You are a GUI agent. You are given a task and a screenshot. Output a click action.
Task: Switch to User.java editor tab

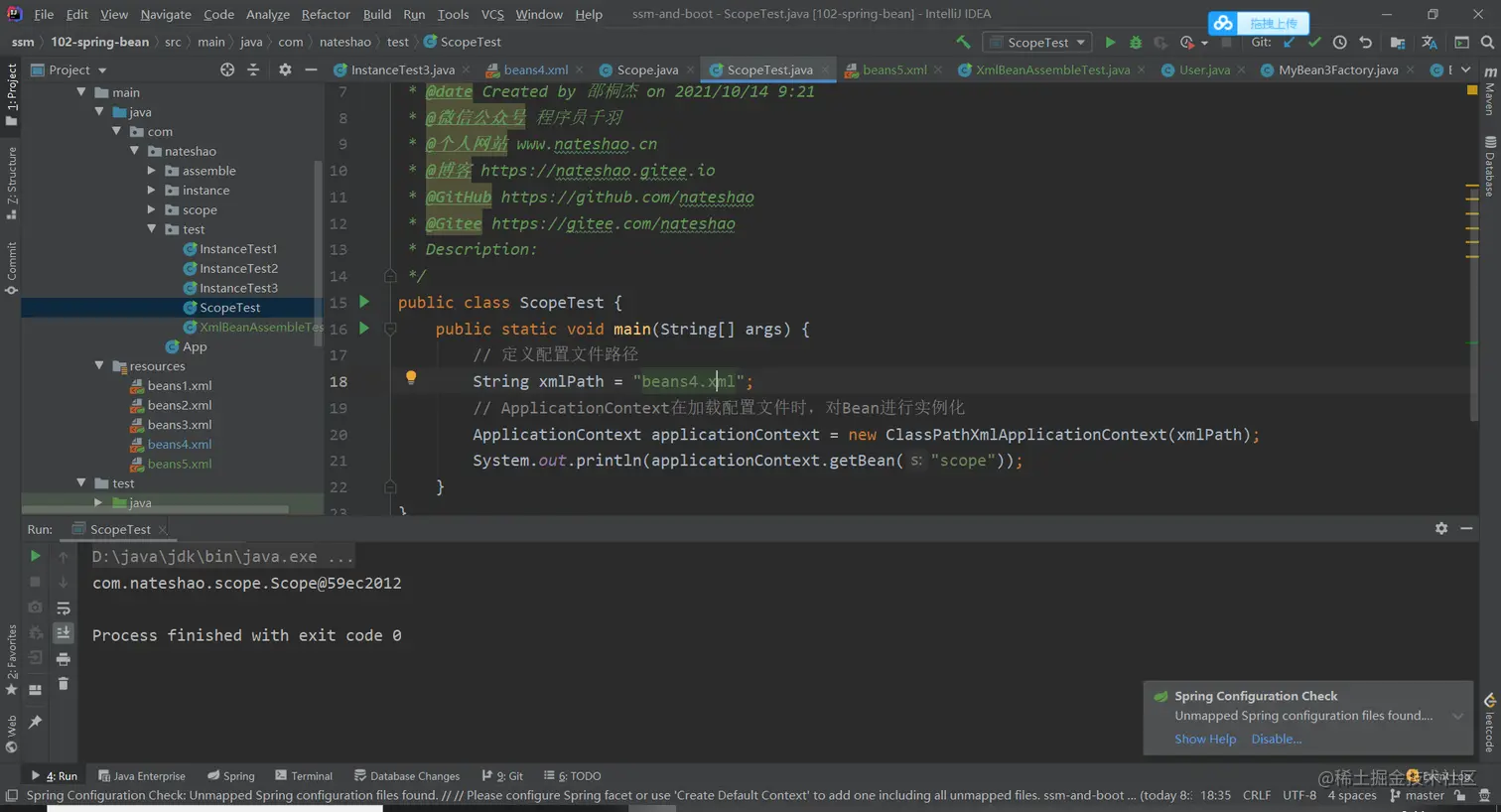click(1204, 69)
